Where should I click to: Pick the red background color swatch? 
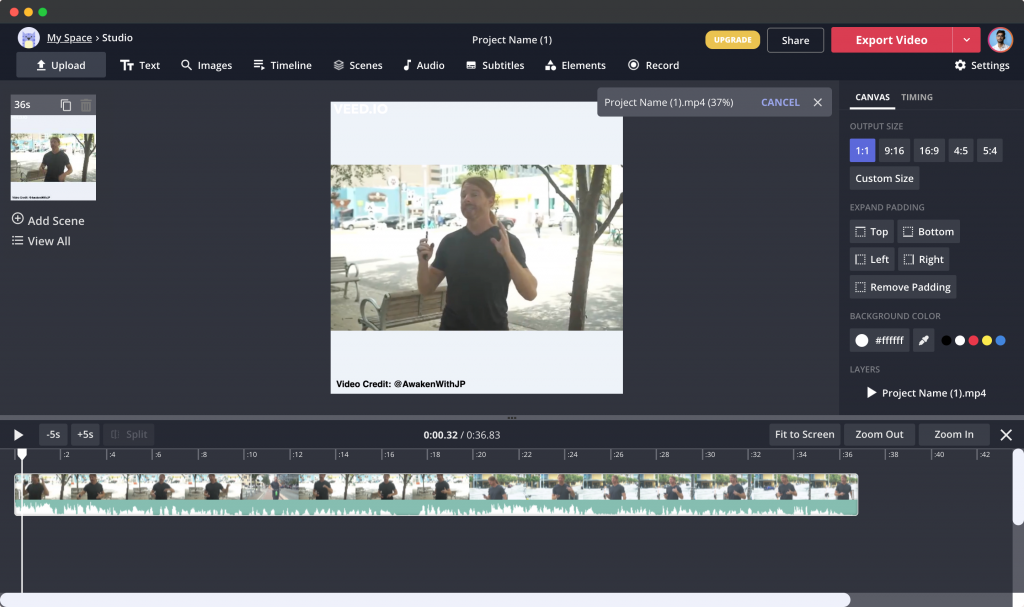(x=973, y=341)
